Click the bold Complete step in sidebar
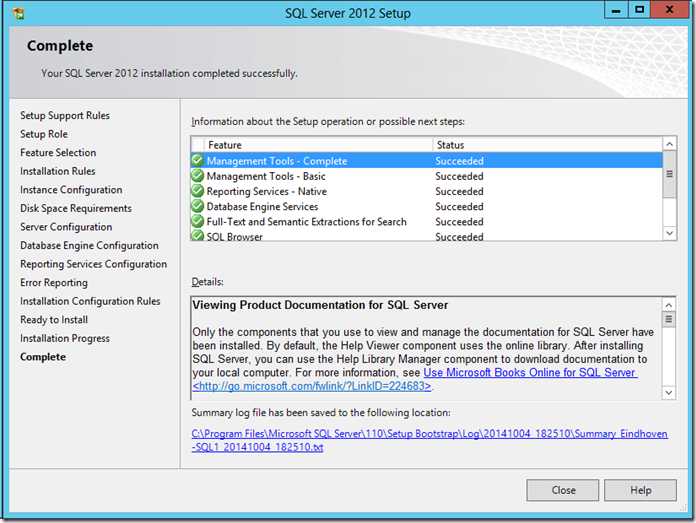The width and height of the screenshot is (696, 523). (x=43, y=357)
